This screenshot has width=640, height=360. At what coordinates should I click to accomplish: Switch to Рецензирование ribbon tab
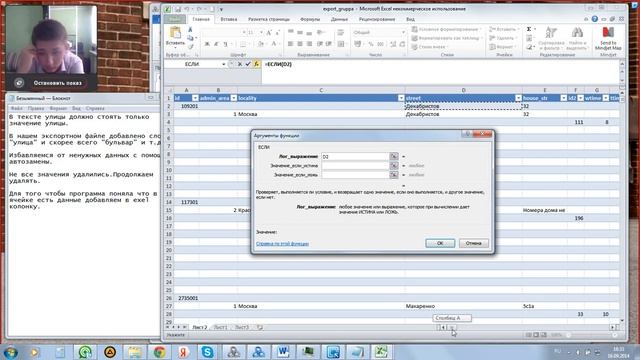[x=377, y=19]
